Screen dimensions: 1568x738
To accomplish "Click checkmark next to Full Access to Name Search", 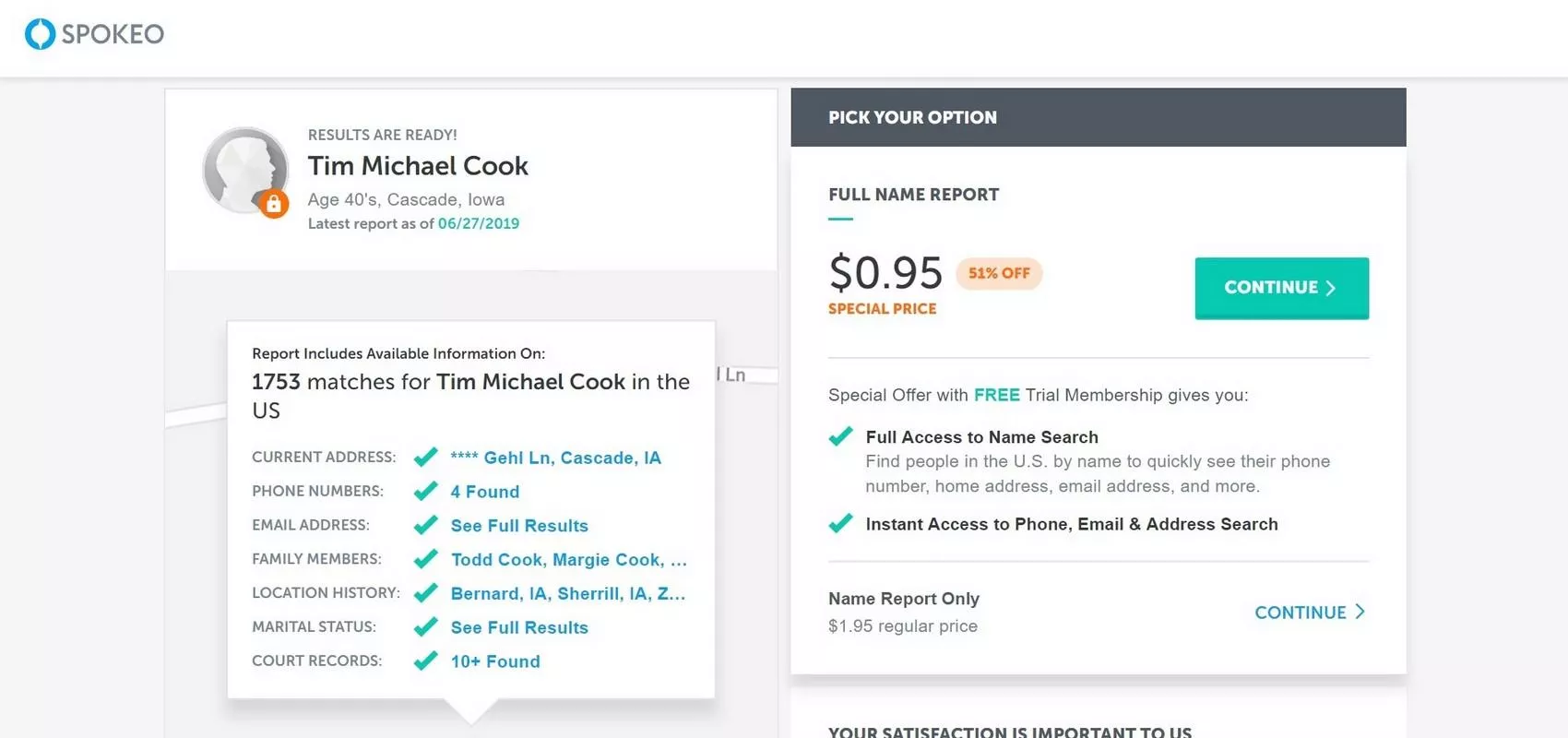I will pyautogui.click(x=840, y=436).
